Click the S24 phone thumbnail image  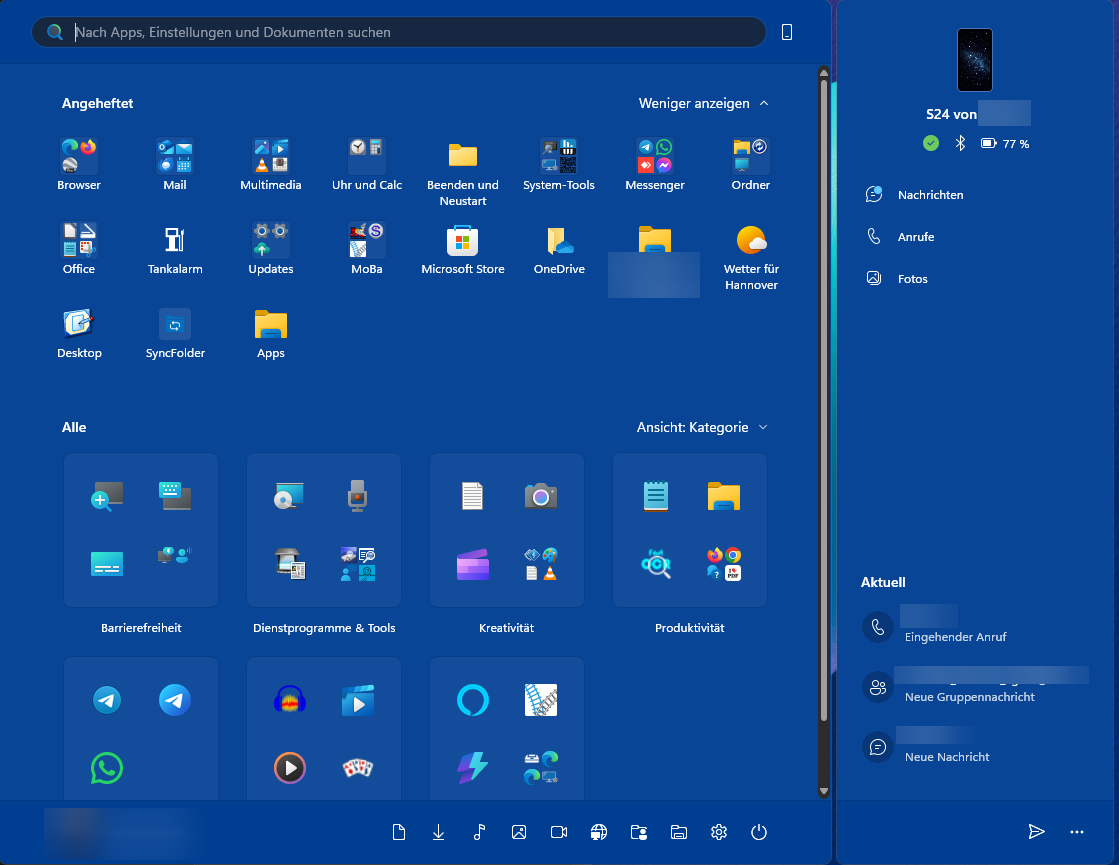(975, 60)
